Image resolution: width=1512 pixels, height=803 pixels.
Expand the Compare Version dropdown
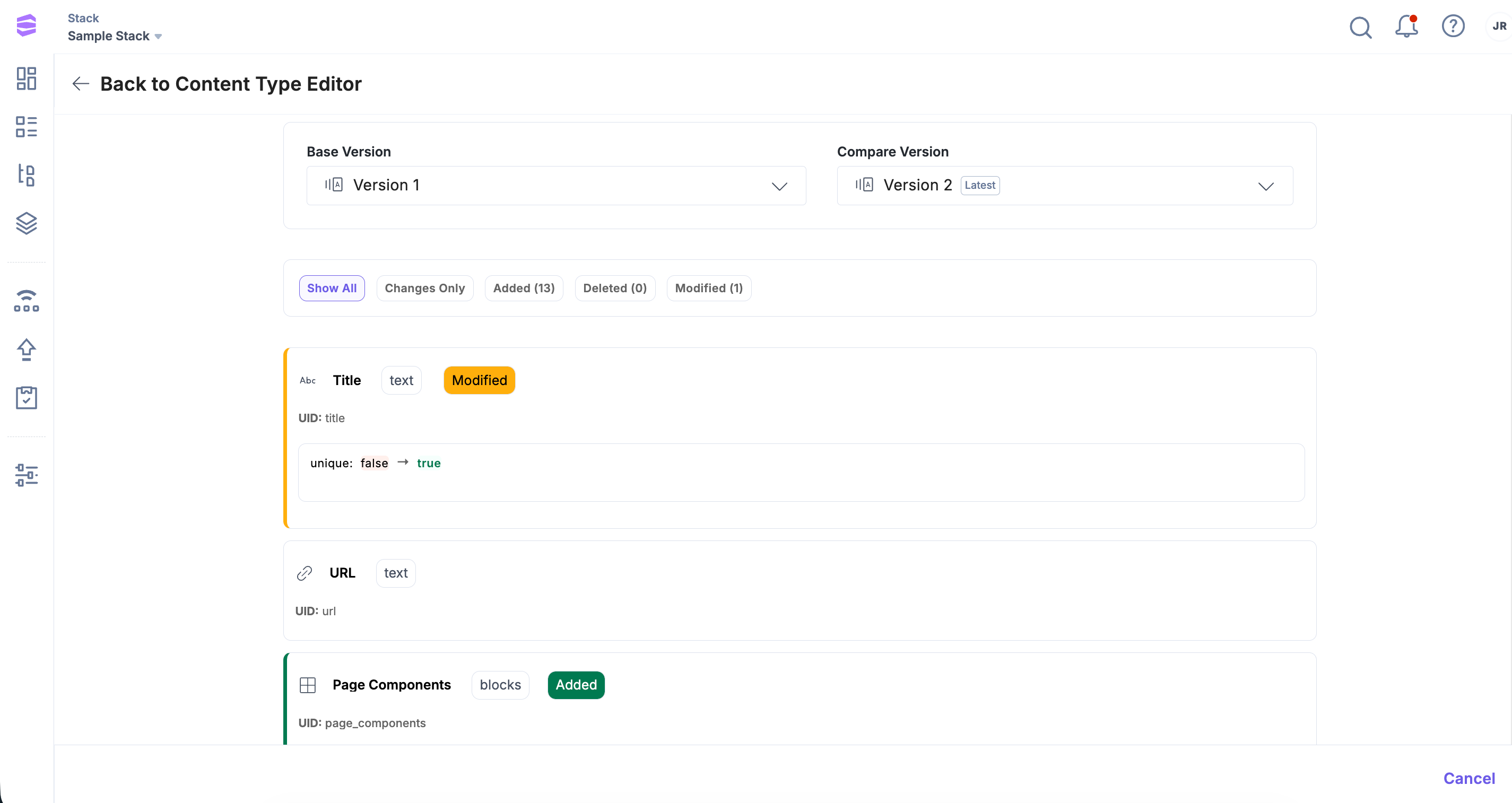(1064, 186)
